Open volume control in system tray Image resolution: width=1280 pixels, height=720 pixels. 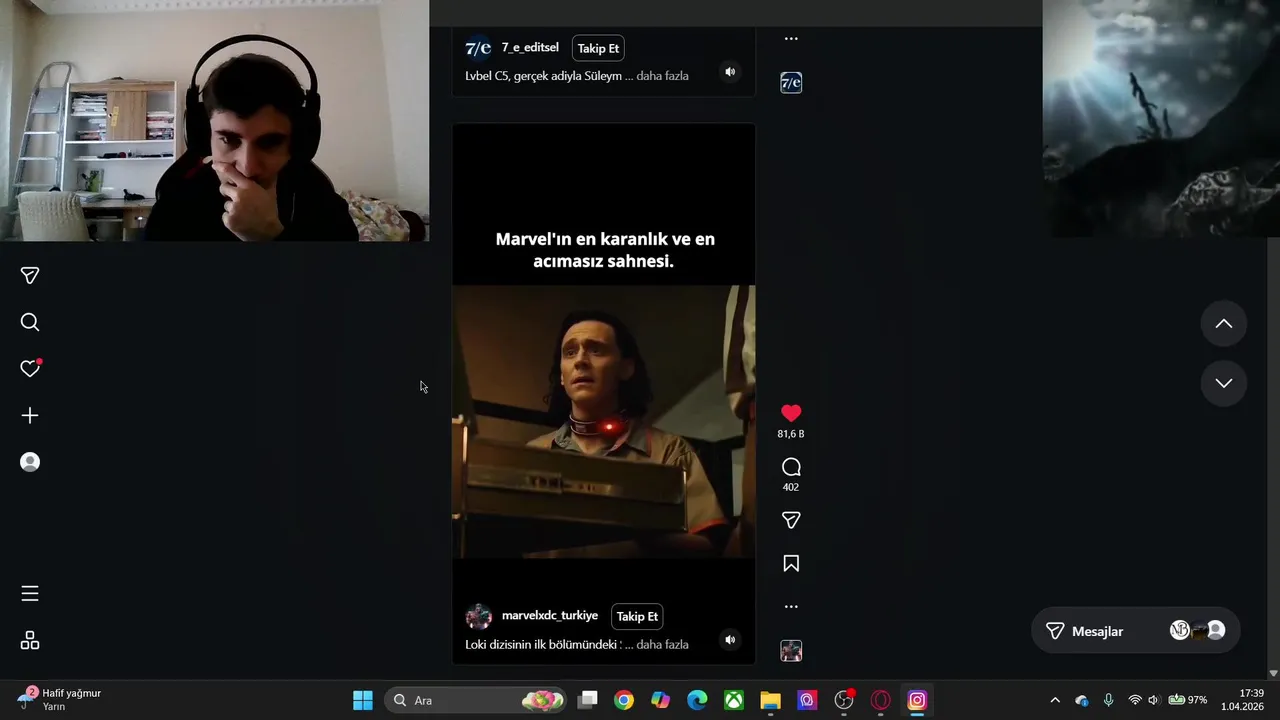click(1153, 700)
